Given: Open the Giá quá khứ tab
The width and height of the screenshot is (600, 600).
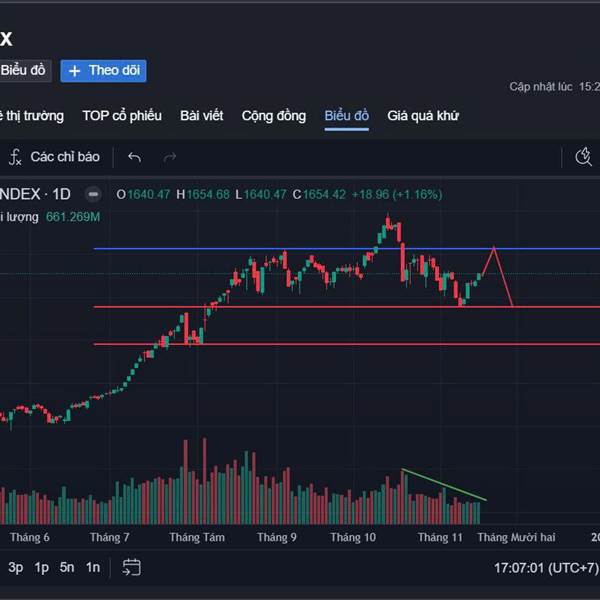Looking at the screenshot, I should point(423,116).
